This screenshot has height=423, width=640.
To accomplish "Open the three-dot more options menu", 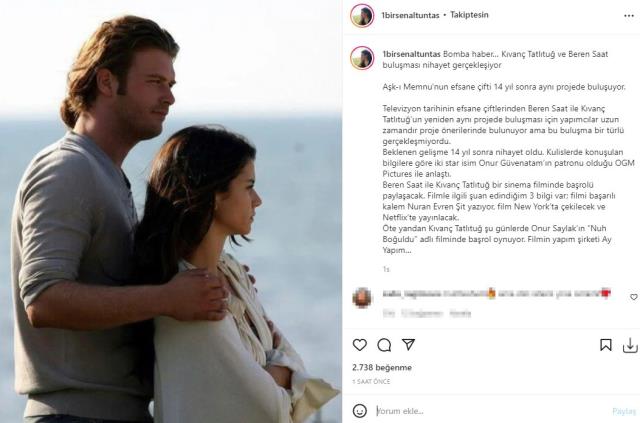I will click(629, 16).
